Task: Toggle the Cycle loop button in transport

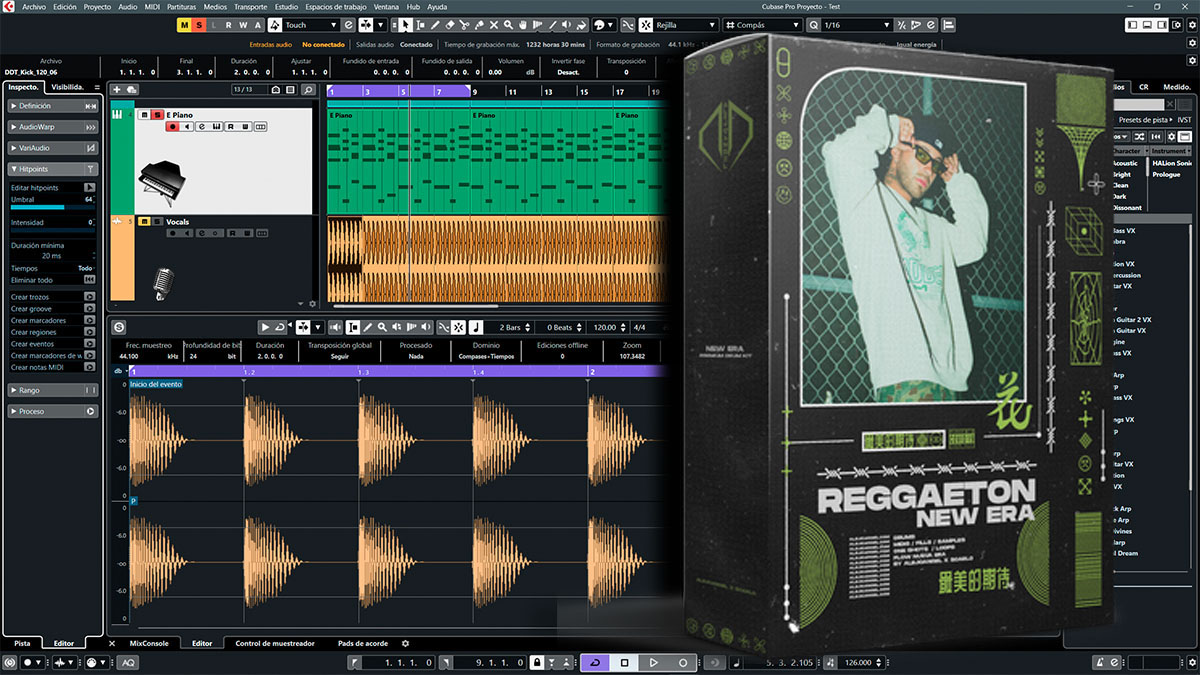Action: coord(595,662)
